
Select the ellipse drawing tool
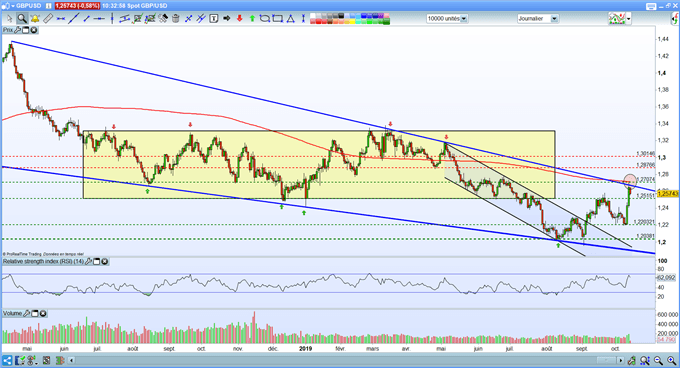(265, 18)
